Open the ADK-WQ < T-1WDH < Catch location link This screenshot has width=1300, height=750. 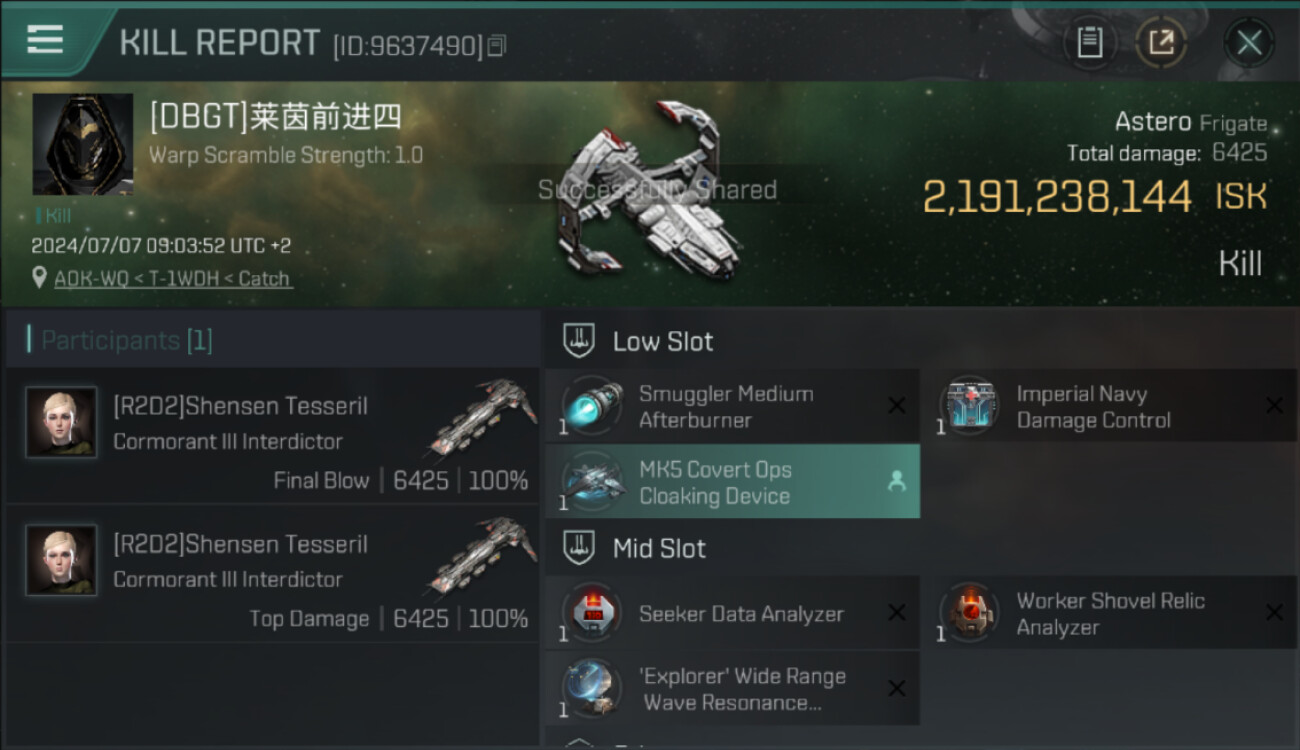[173, 279]
